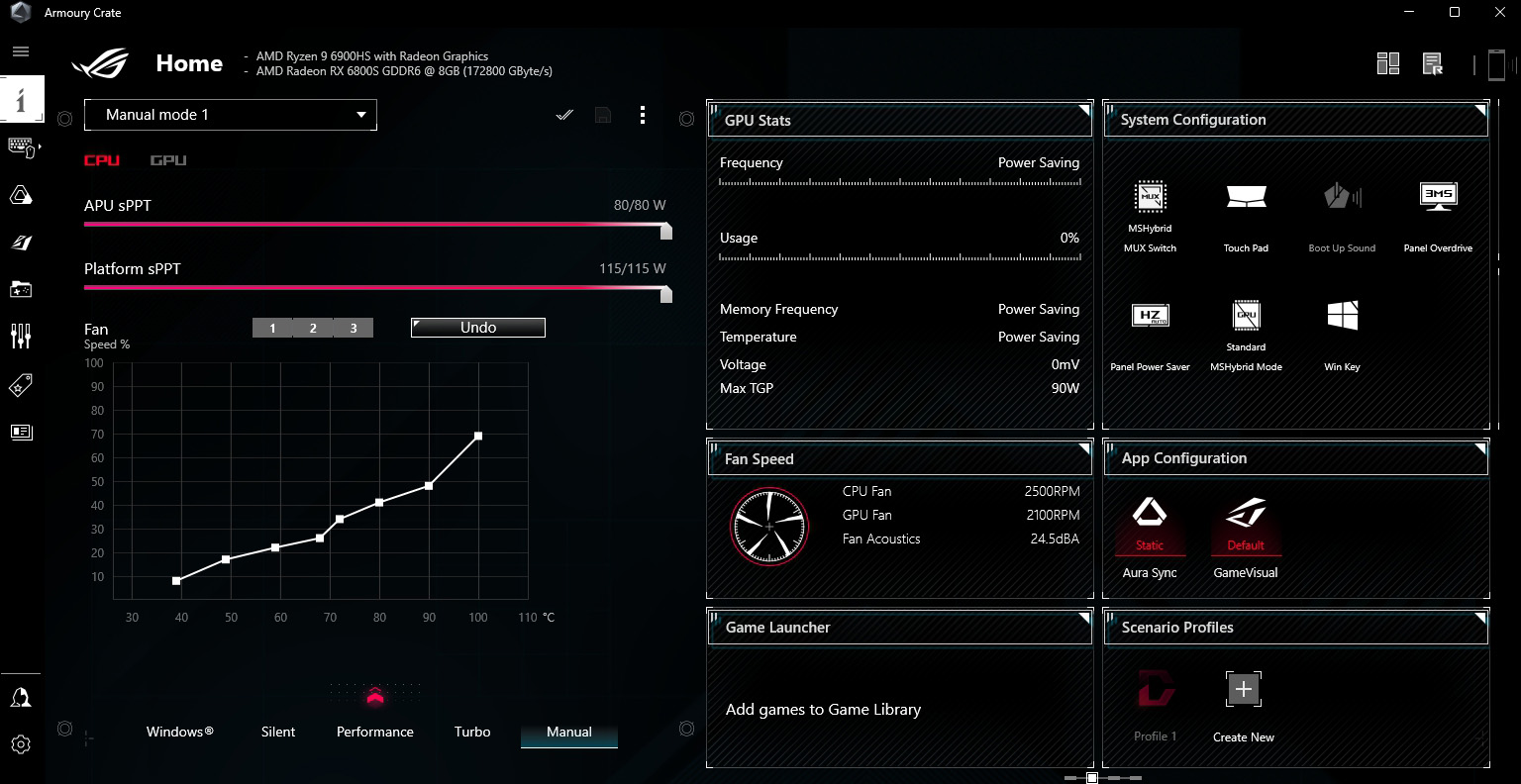Select Silent operating mode
The width and height of the screenshot is (1521, 784).
(x=278, y=732)
